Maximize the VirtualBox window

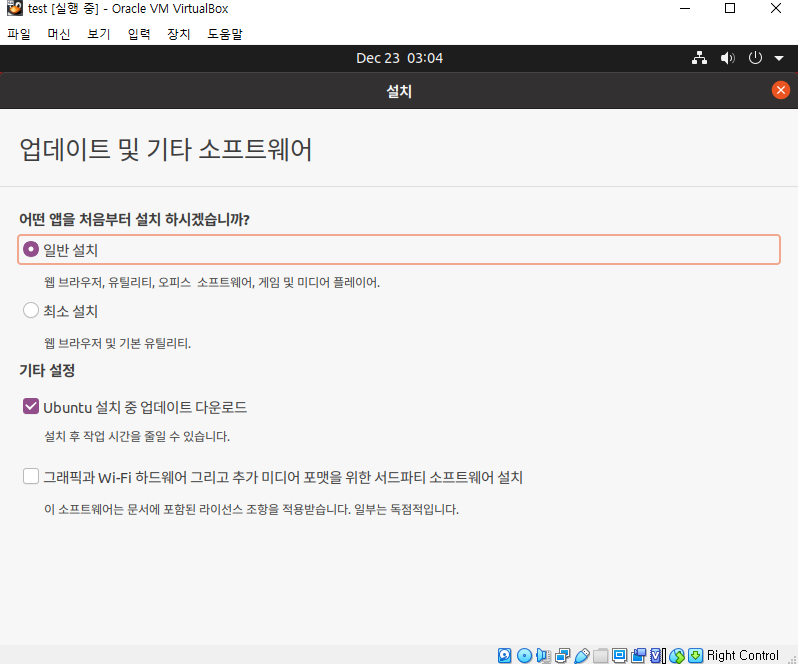730,8
